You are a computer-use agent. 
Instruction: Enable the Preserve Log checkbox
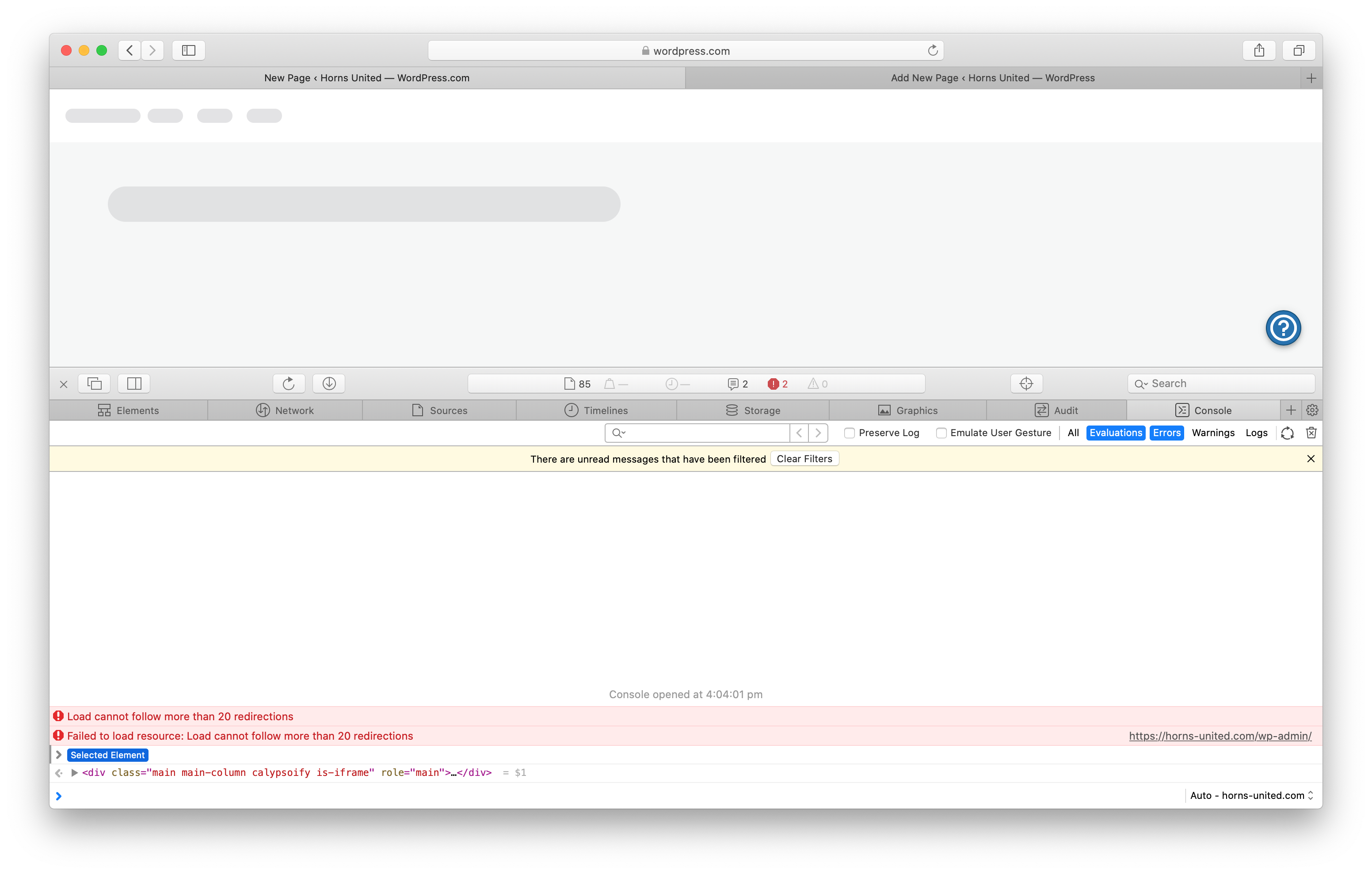(x=850, y=433)
